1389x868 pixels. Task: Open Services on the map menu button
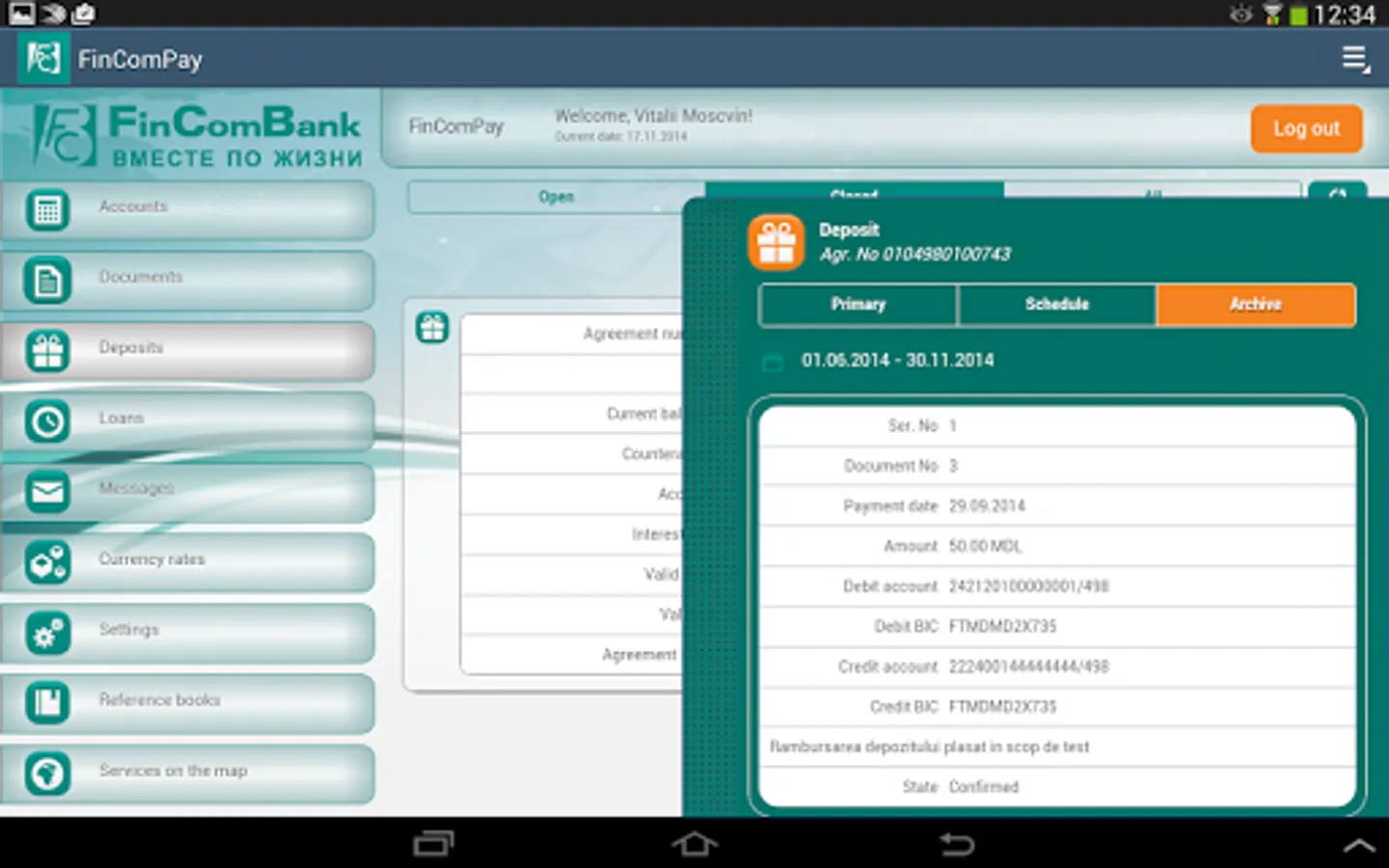click(187, 773)
